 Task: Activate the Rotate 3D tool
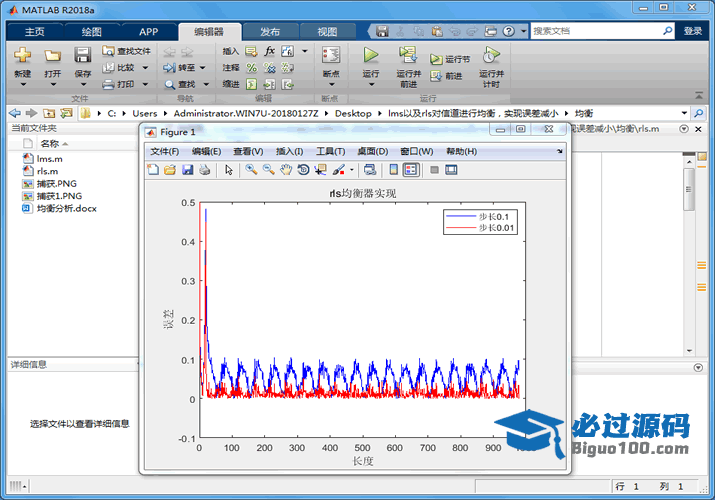pyautogui.click(x=303, y=170)
